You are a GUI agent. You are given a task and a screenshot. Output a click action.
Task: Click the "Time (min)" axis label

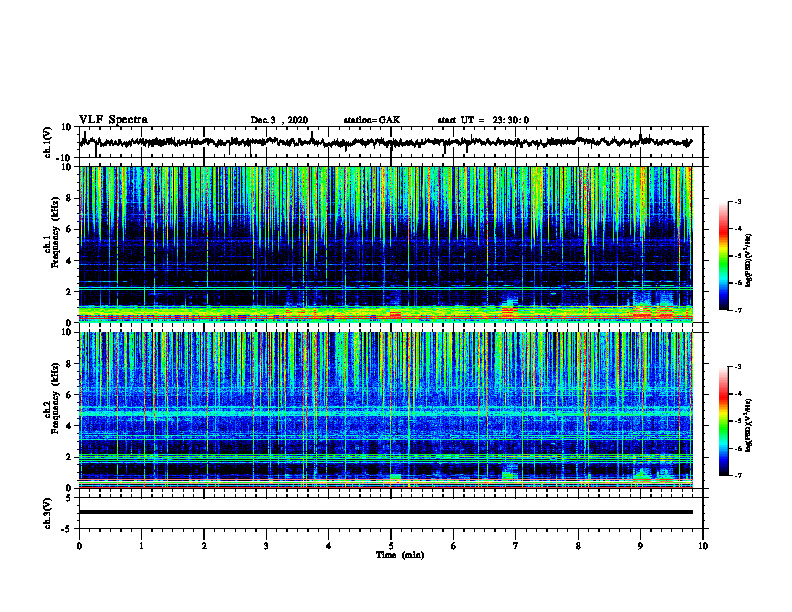[x=400, y=555]
